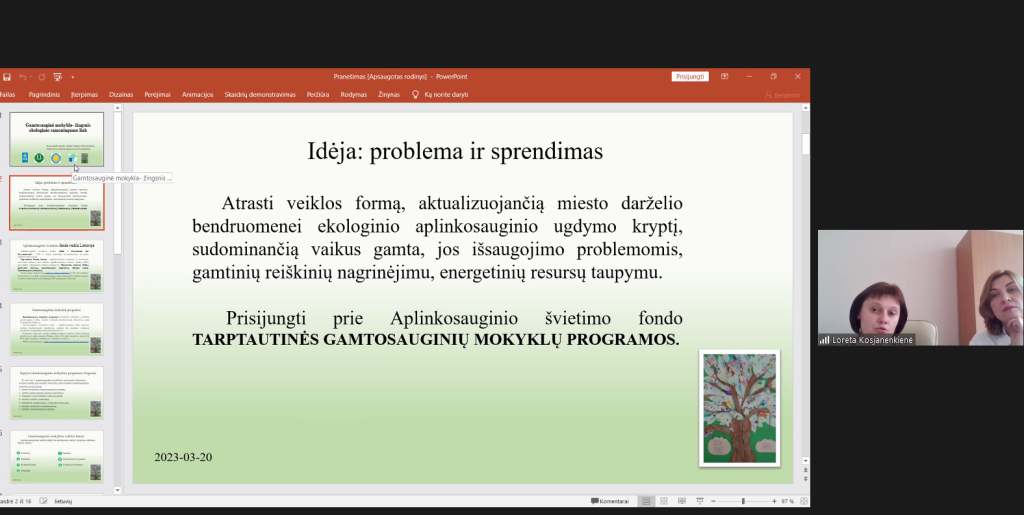Screen dimensions: 1024x515
Task: Click the date 2023-03-20 on slide
Action: (183, 457)
